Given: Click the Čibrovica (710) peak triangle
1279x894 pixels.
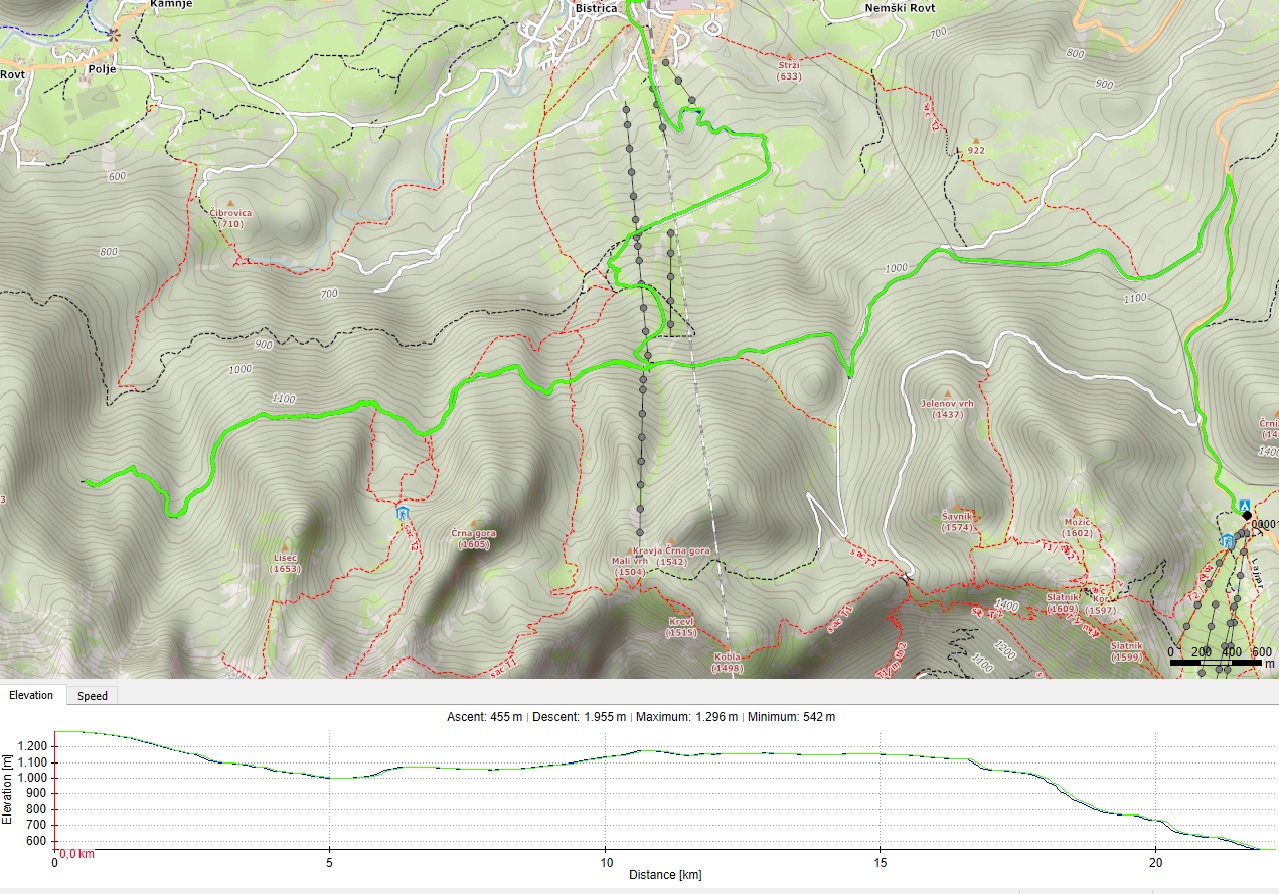Looking at the screenshot, I should coord(231,202).
